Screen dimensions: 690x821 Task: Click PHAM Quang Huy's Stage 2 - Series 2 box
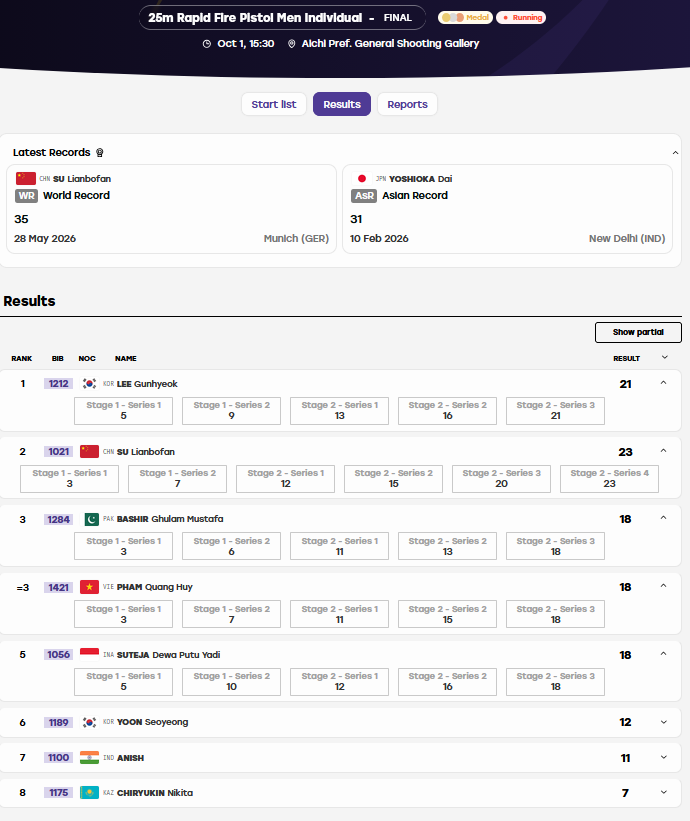click(448, 614)
